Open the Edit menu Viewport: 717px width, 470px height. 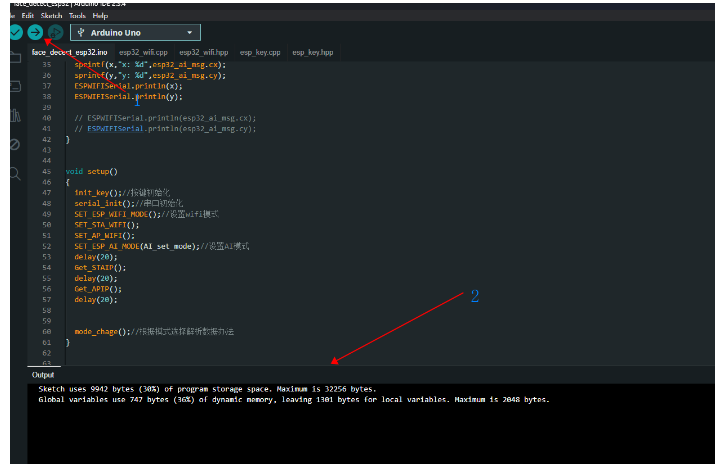tap(27, 16)
